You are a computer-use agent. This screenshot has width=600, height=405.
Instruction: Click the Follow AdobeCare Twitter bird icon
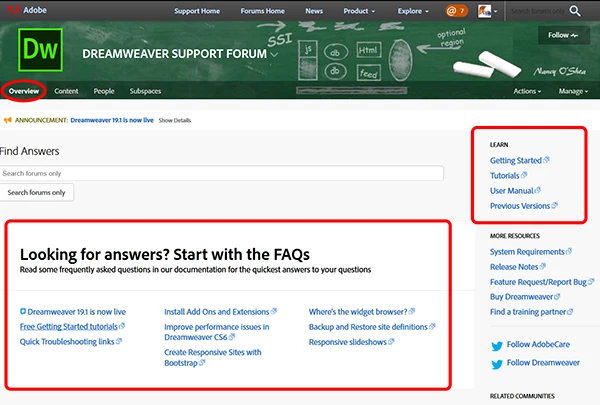click(x=497, y=346)
